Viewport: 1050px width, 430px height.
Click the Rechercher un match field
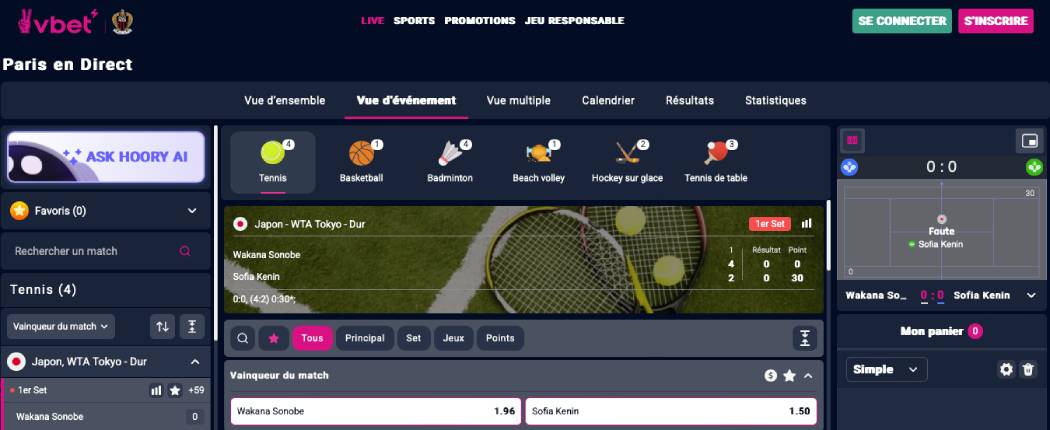click(x=106, y=251)
